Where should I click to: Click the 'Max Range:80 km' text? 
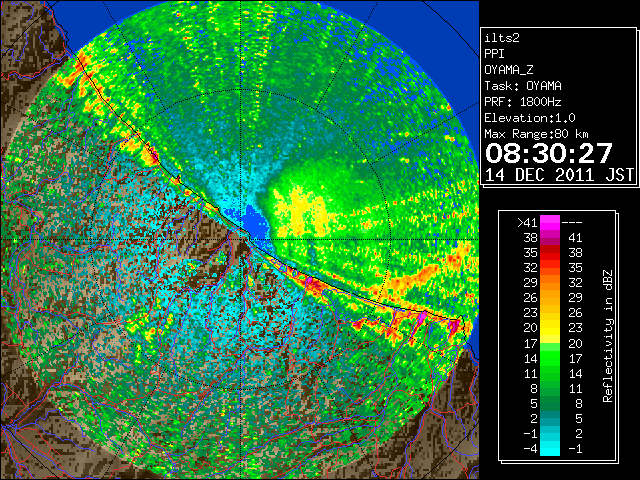[x=537, y=134]
